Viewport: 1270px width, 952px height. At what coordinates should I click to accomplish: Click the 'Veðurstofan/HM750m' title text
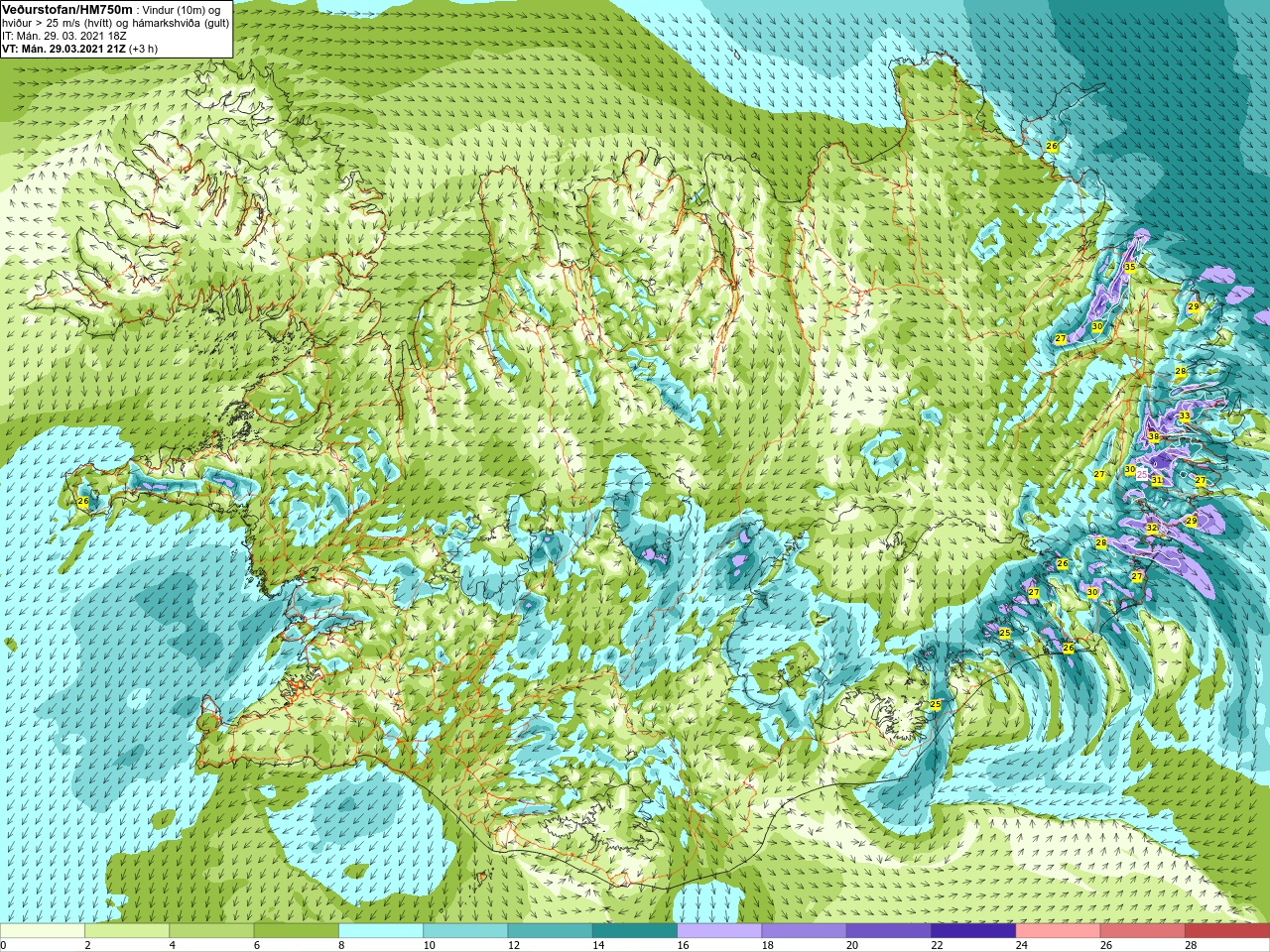(x=67, y=9)
